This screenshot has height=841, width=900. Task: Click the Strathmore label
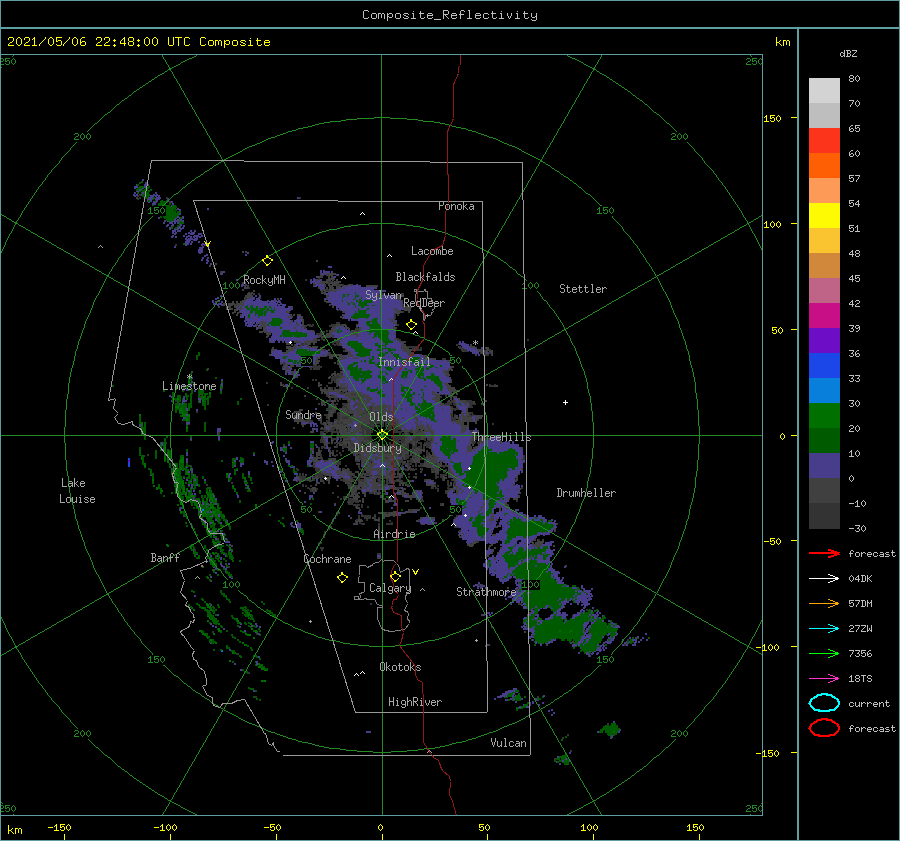486,592
